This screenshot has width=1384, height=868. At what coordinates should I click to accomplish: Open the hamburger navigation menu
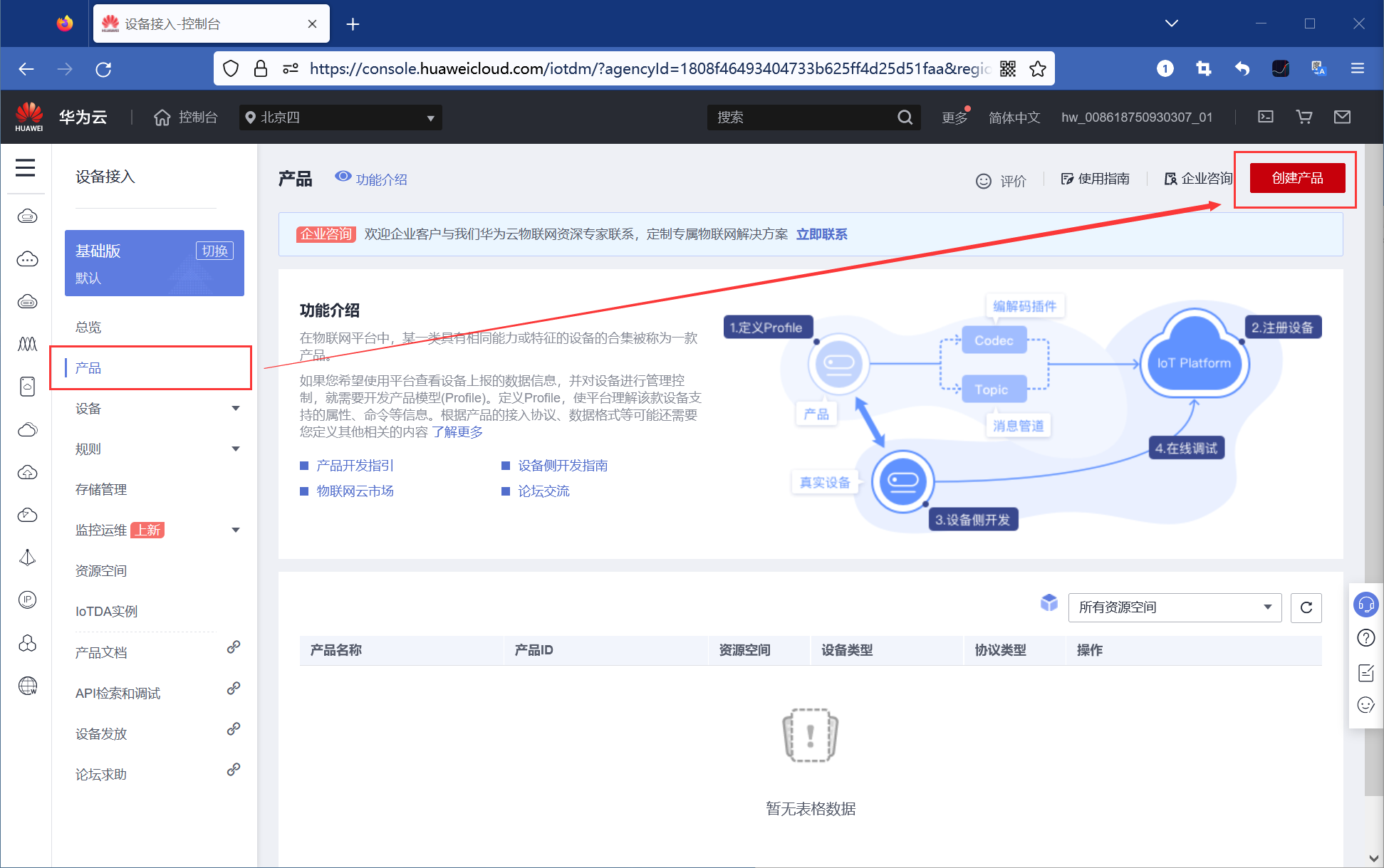[26, 168]
